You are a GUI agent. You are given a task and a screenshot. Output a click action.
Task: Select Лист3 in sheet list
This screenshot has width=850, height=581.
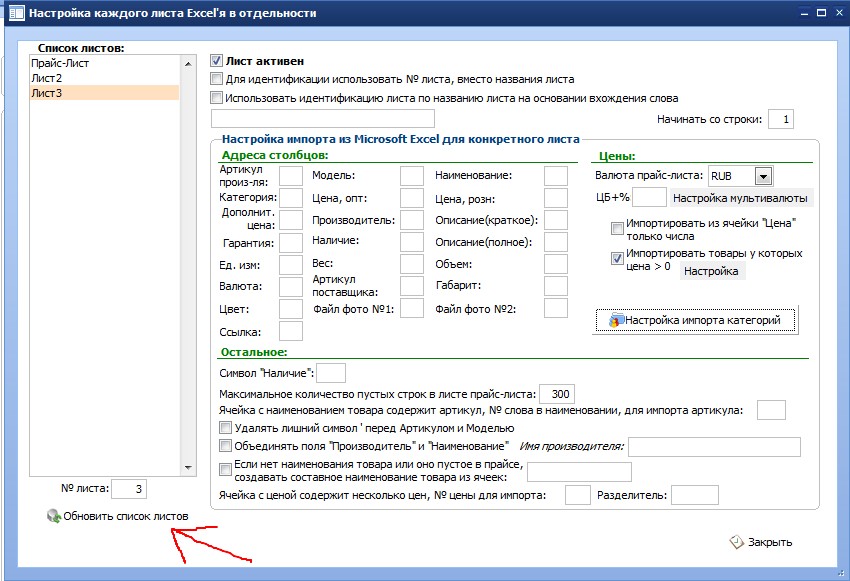click(104, 93)
